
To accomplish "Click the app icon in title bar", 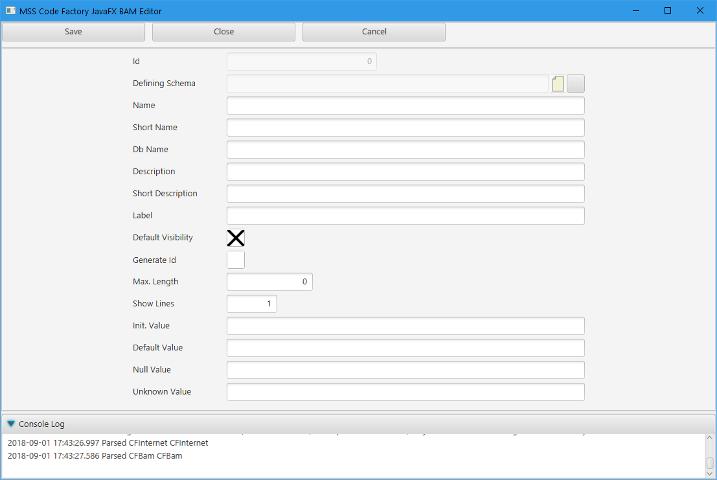I will click(x=9, y=9).
